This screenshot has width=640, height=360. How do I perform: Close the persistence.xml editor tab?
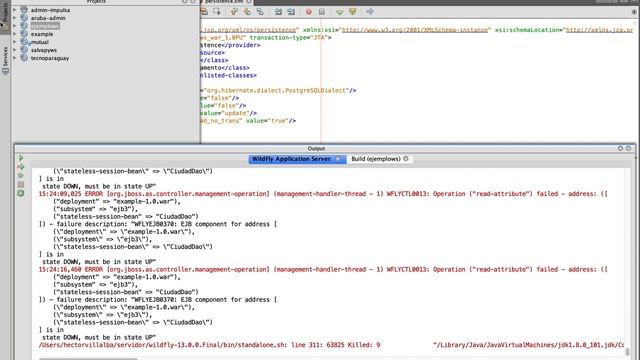coord(249,2)
